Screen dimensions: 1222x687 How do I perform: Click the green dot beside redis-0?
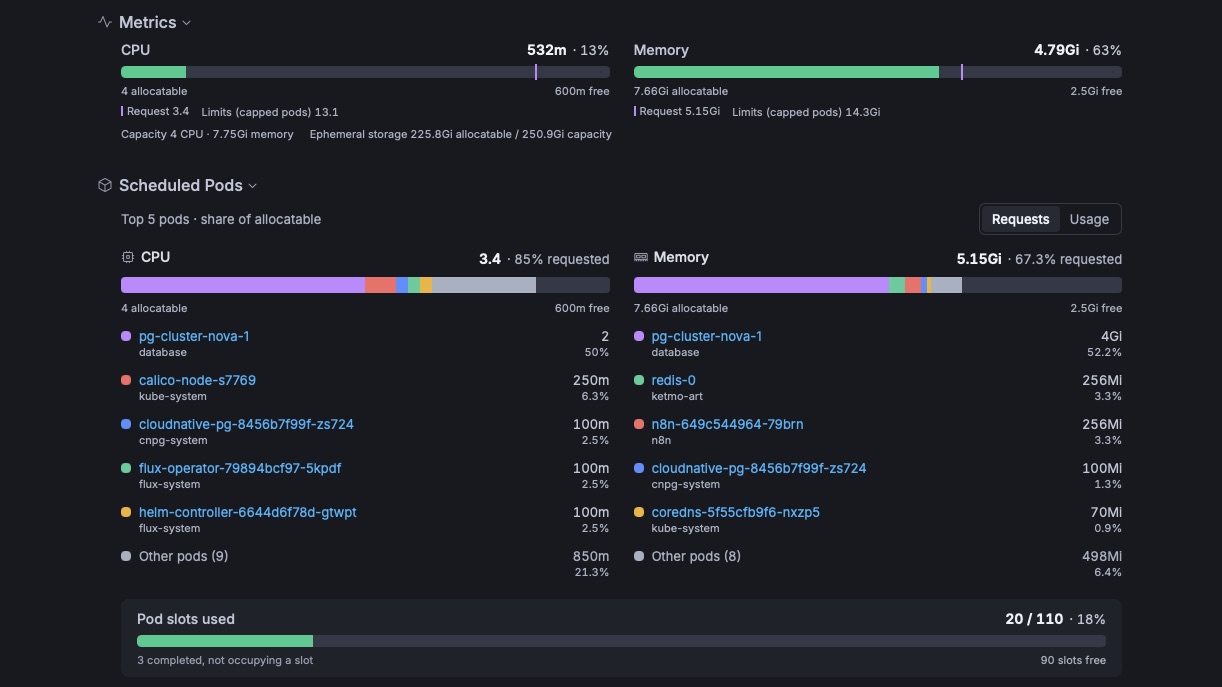[639, 380]
